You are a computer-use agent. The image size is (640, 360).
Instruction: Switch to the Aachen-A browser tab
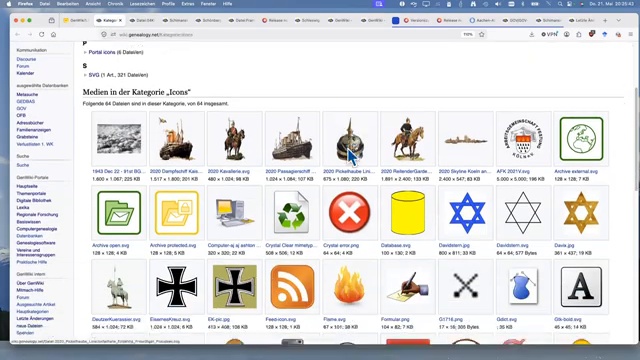[x=482, y=20]
